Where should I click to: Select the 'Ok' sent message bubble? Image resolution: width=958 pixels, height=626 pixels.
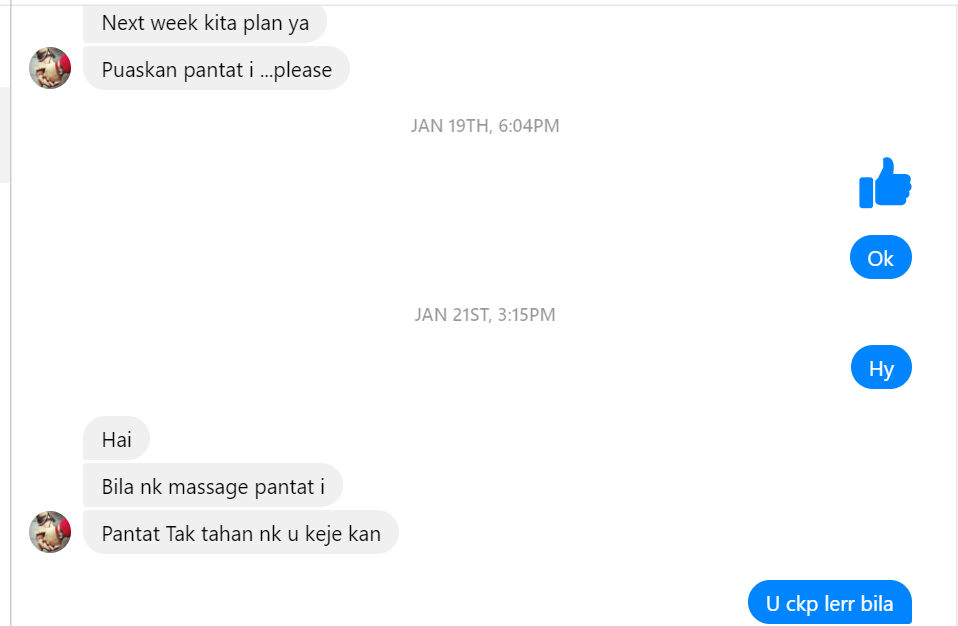tap(880, 257)
